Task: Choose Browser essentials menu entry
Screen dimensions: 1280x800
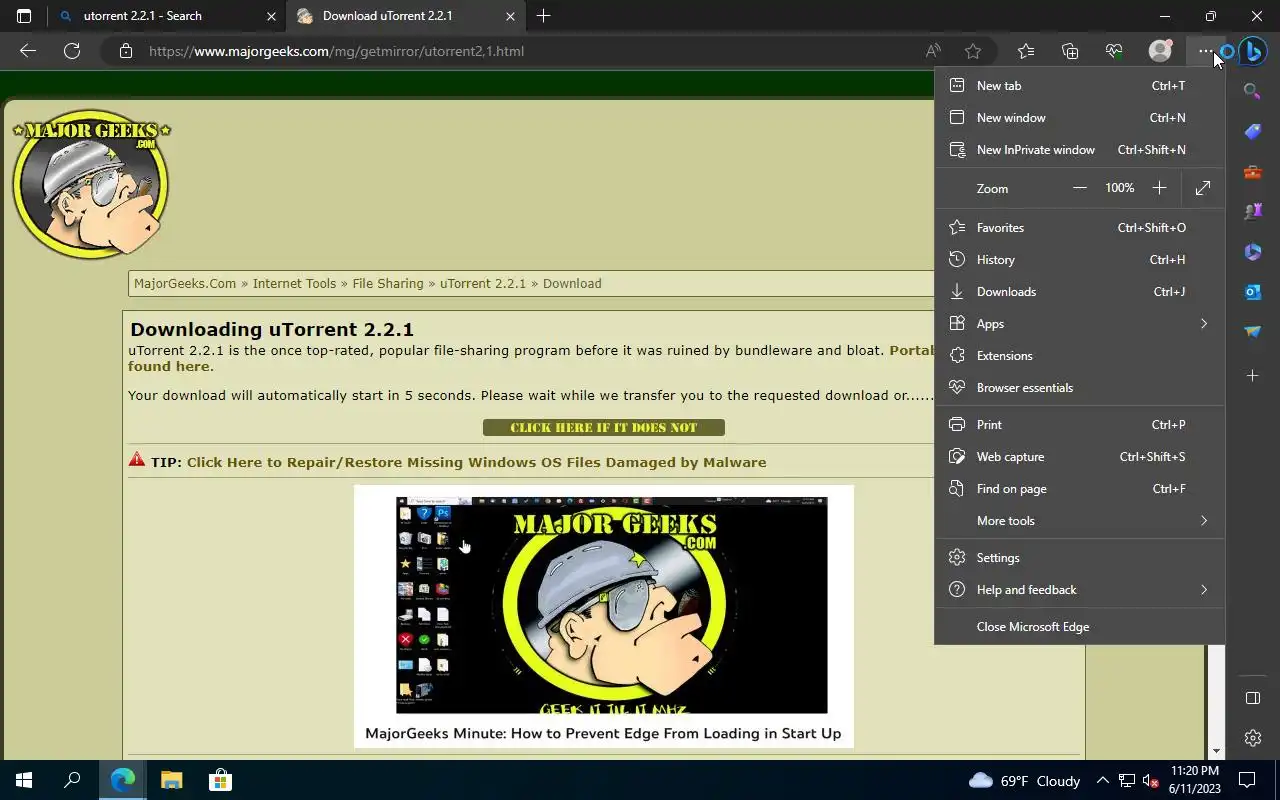Action: (1080, 388)
